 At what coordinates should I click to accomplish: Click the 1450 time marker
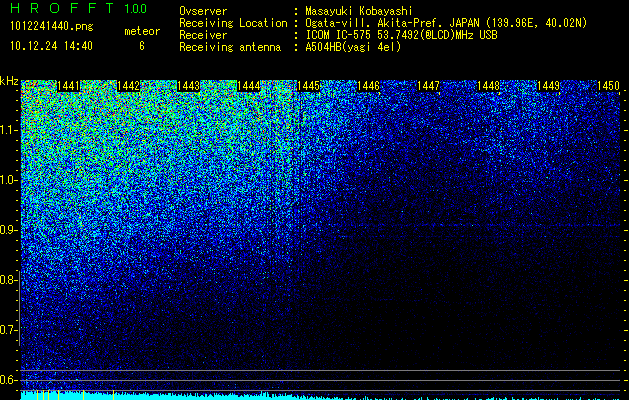pyautogui.click(x=608, y=86)
